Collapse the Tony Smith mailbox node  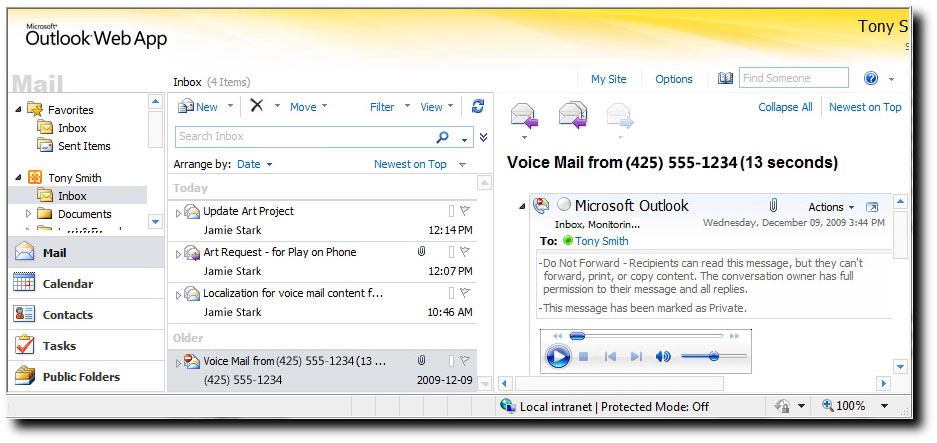coord(19,178)
